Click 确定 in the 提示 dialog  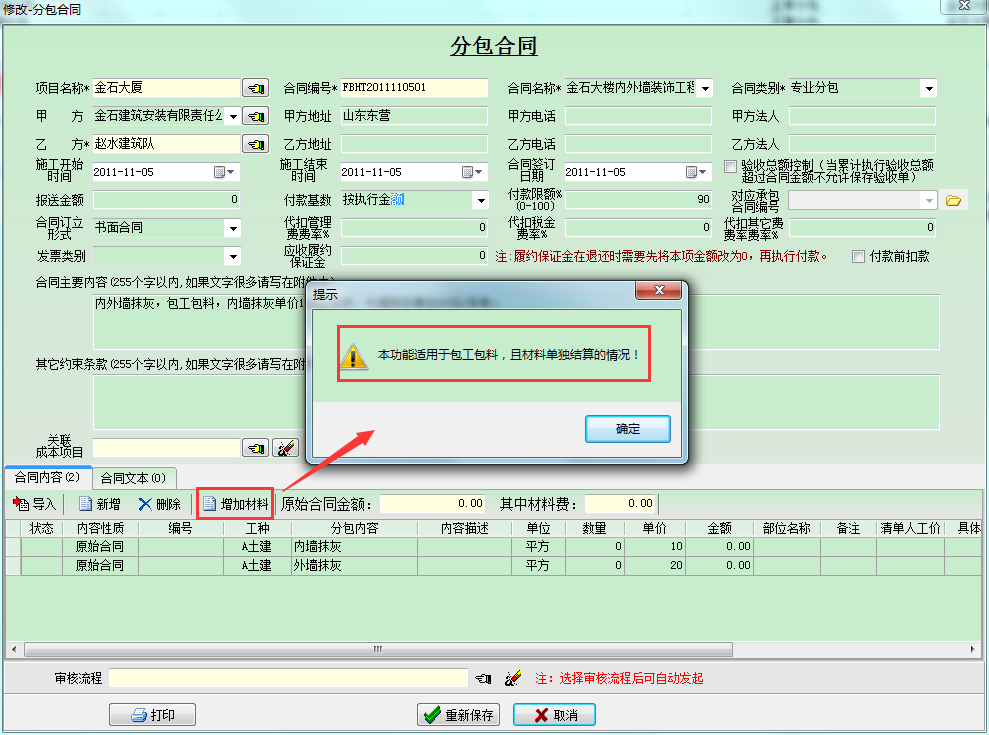pyautogui.click(x=627, y=429)
